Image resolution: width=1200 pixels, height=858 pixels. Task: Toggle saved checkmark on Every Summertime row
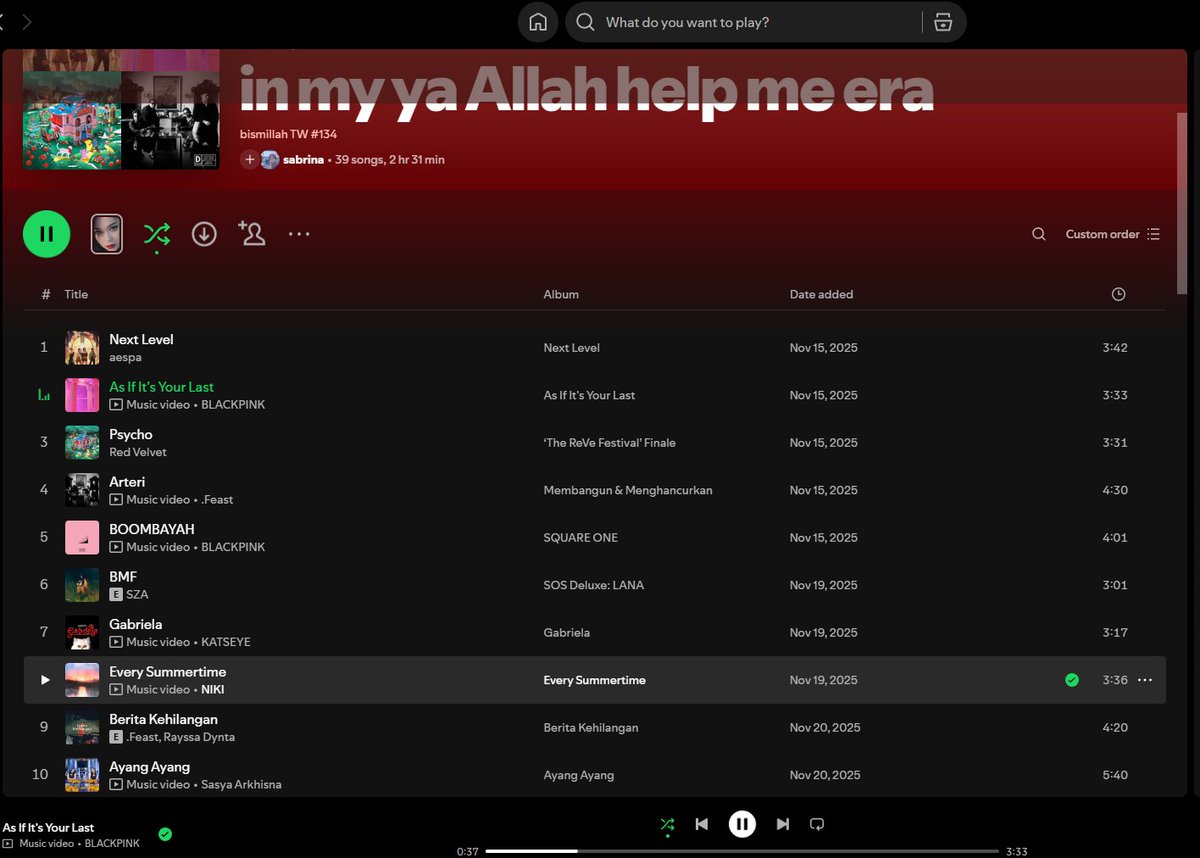coord(1072,680)
